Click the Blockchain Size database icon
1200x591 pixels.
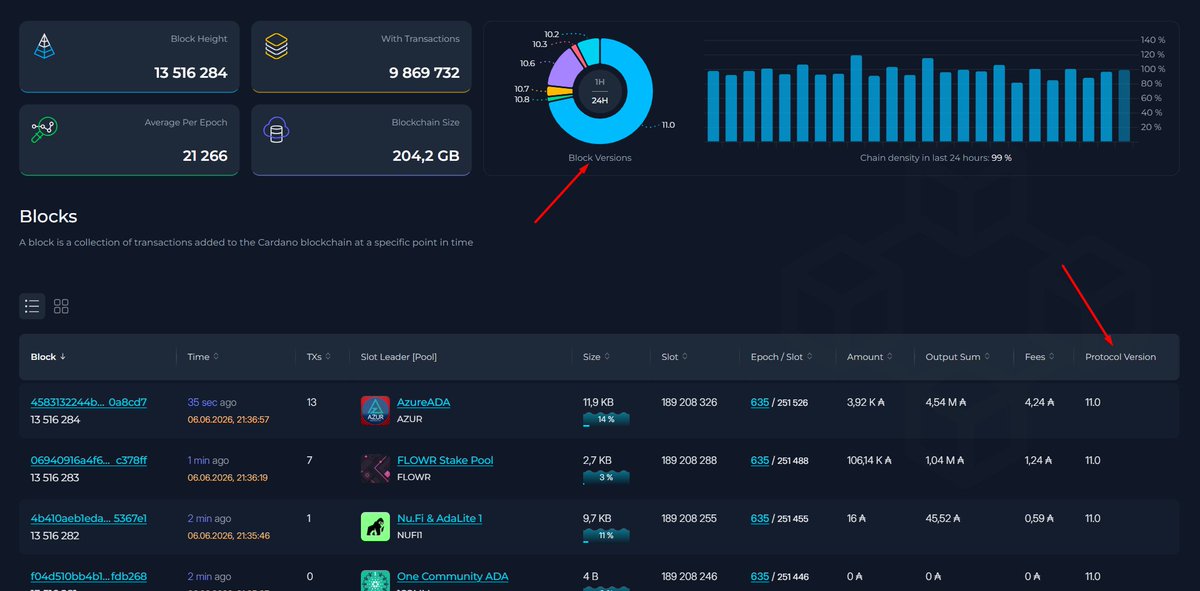click(277, 130)
